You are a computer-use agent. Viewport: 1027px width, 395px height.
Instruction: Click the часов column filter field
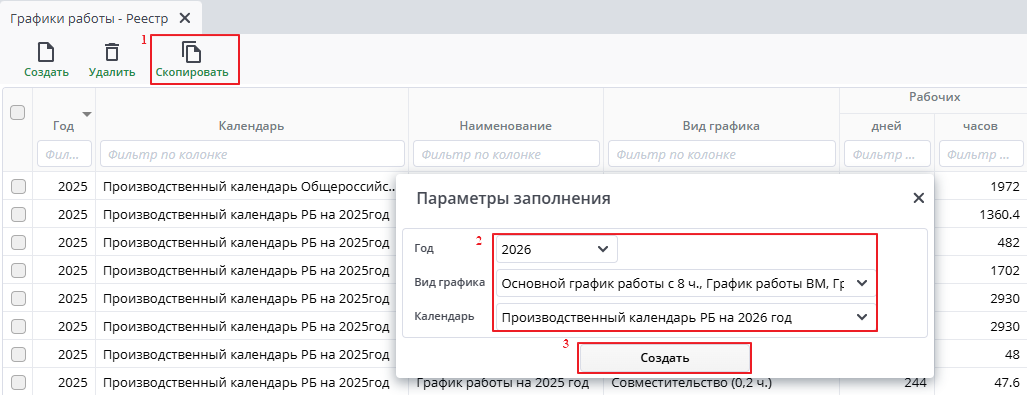click(x=980, y=155)
